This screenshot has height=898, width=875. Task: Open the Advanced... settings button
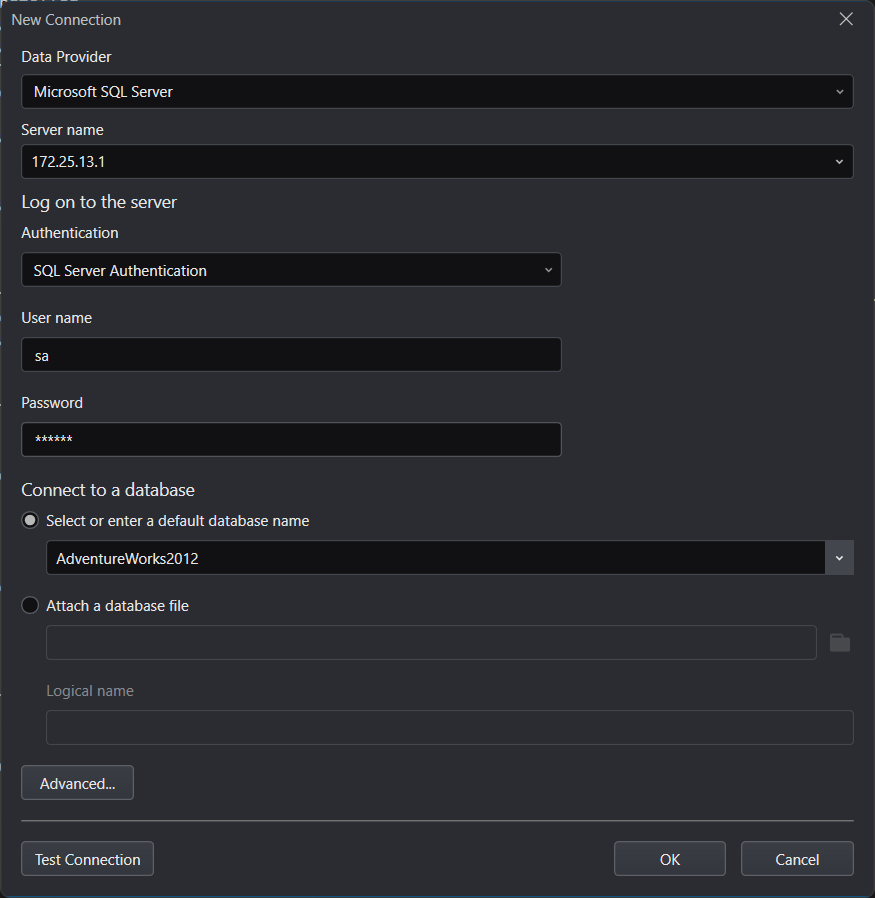(x=77, y=783)
